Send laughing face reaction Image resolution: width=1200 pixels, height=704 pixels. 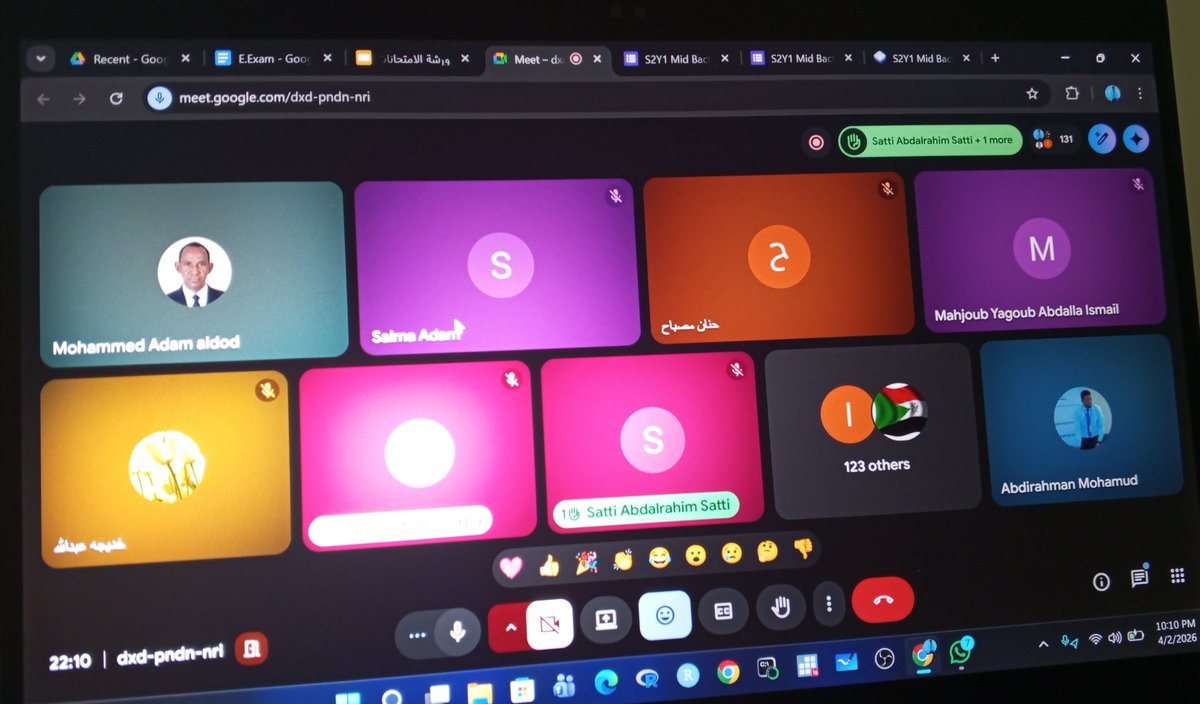pos(658,557)
